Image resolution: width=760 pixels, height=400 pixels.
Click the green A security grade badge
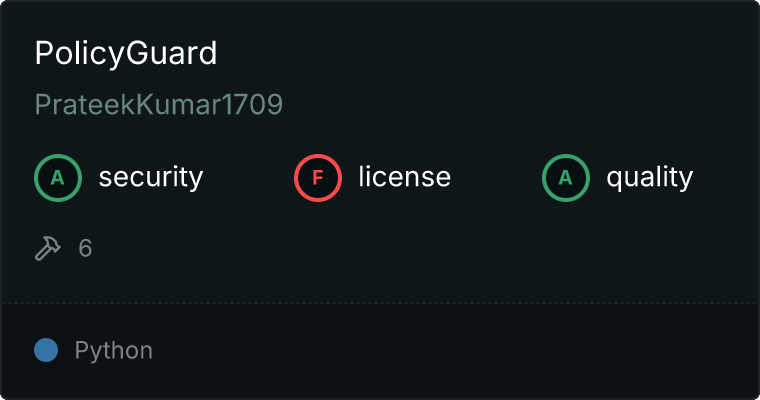tap(58, 178)
